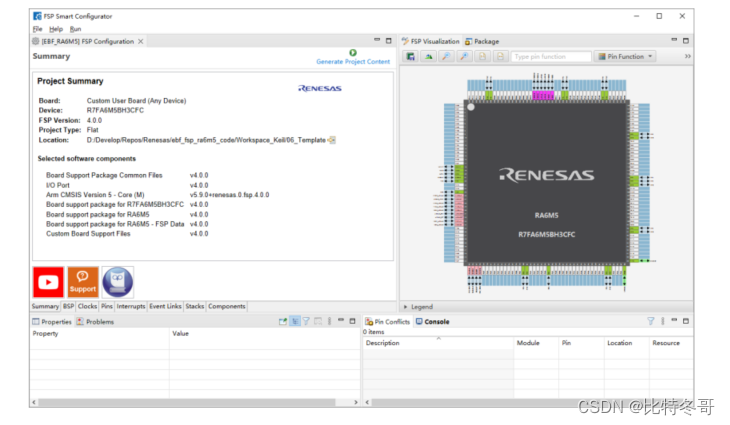The image size is (730, 425).
Task: Click Generate Project Content link
Action: pyautogui.click(x=353, y=61)
